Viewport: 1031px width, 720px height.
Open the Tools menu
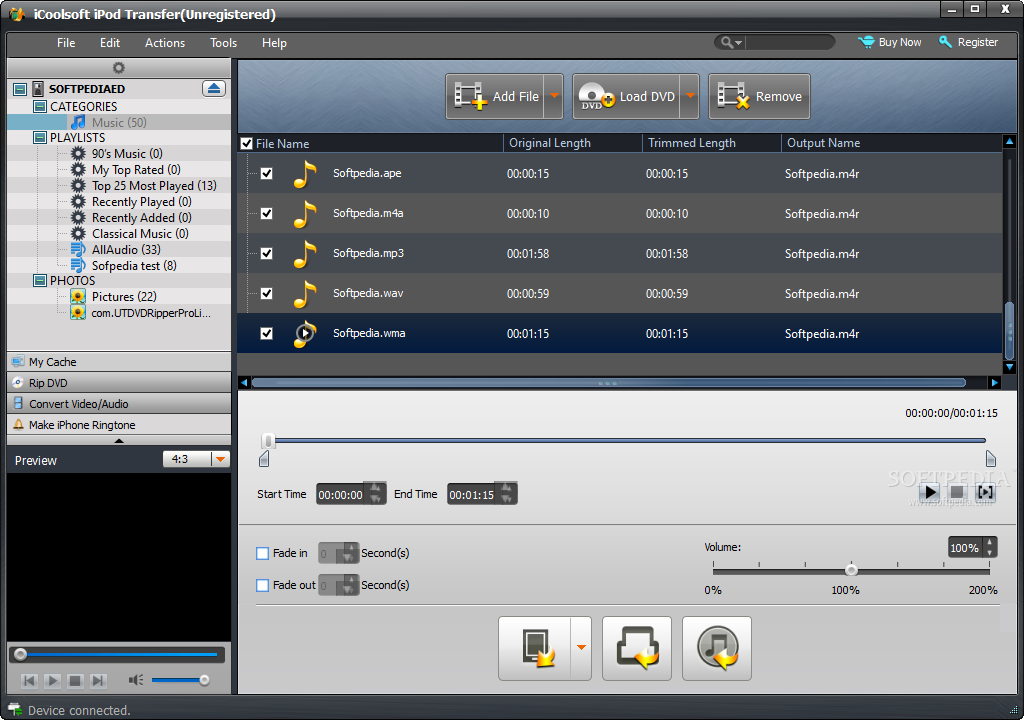point(224,43)
